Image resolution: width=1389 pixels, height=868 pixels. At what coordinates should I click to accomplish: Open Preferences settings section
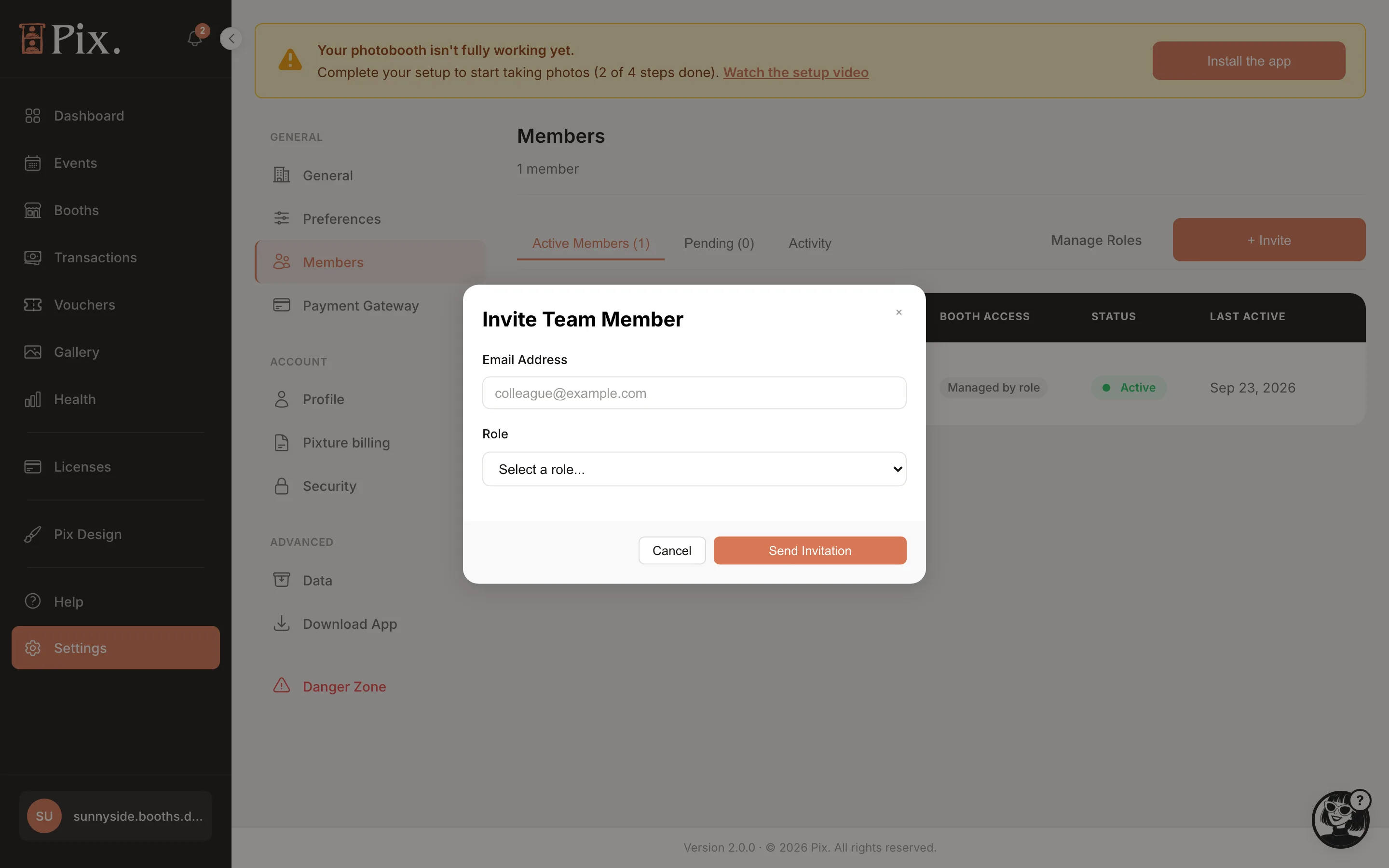(x=370, y=219)
